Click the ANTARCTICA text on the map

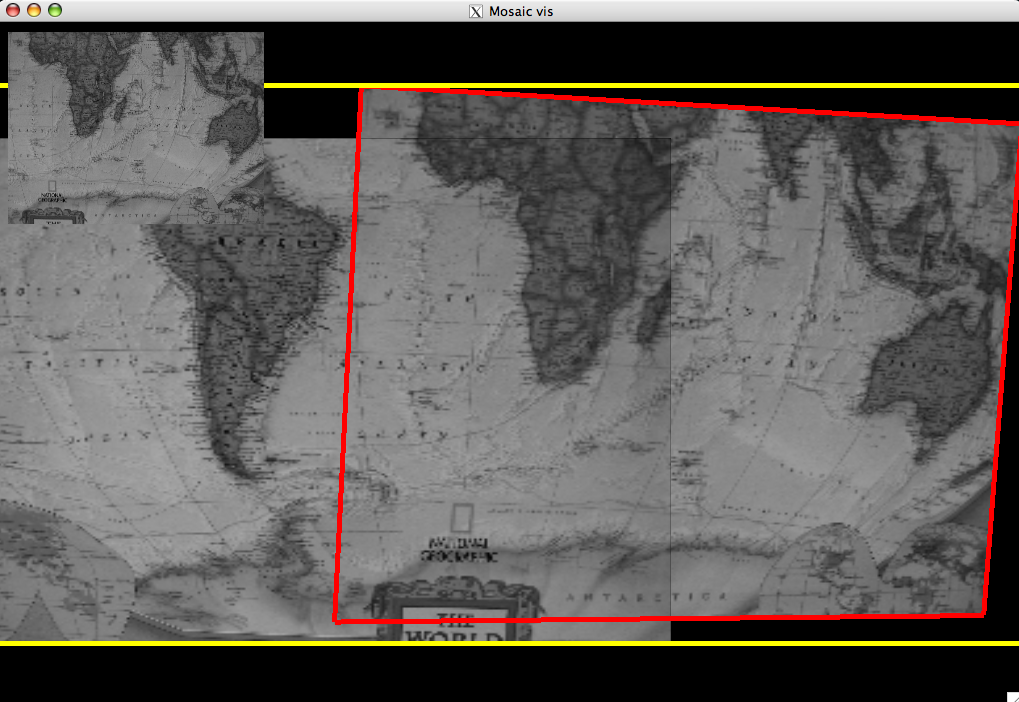click(645, 596)
